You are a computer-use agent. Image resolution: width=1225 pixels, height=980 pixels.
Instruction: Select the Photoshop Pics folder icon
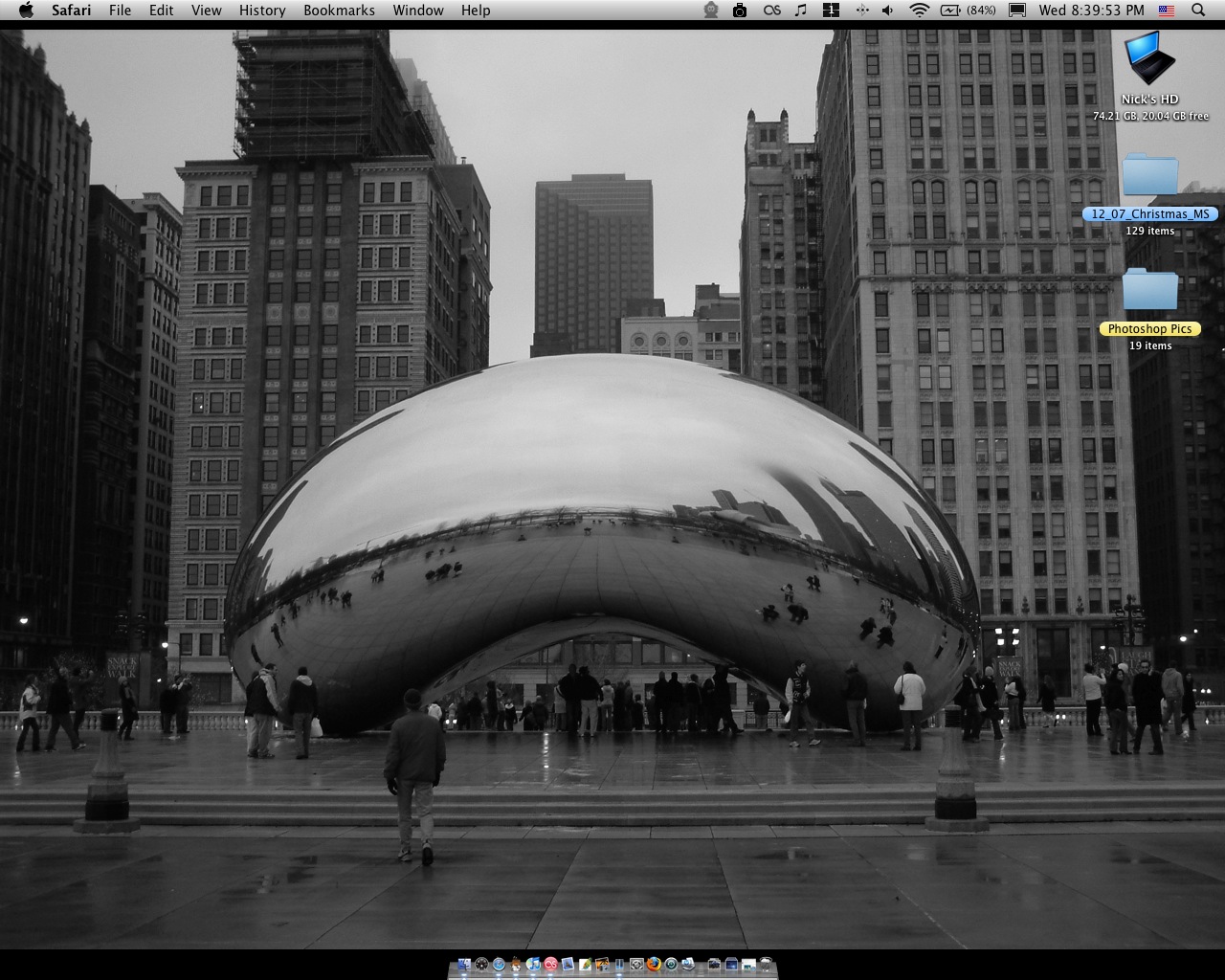[1149, 290]
